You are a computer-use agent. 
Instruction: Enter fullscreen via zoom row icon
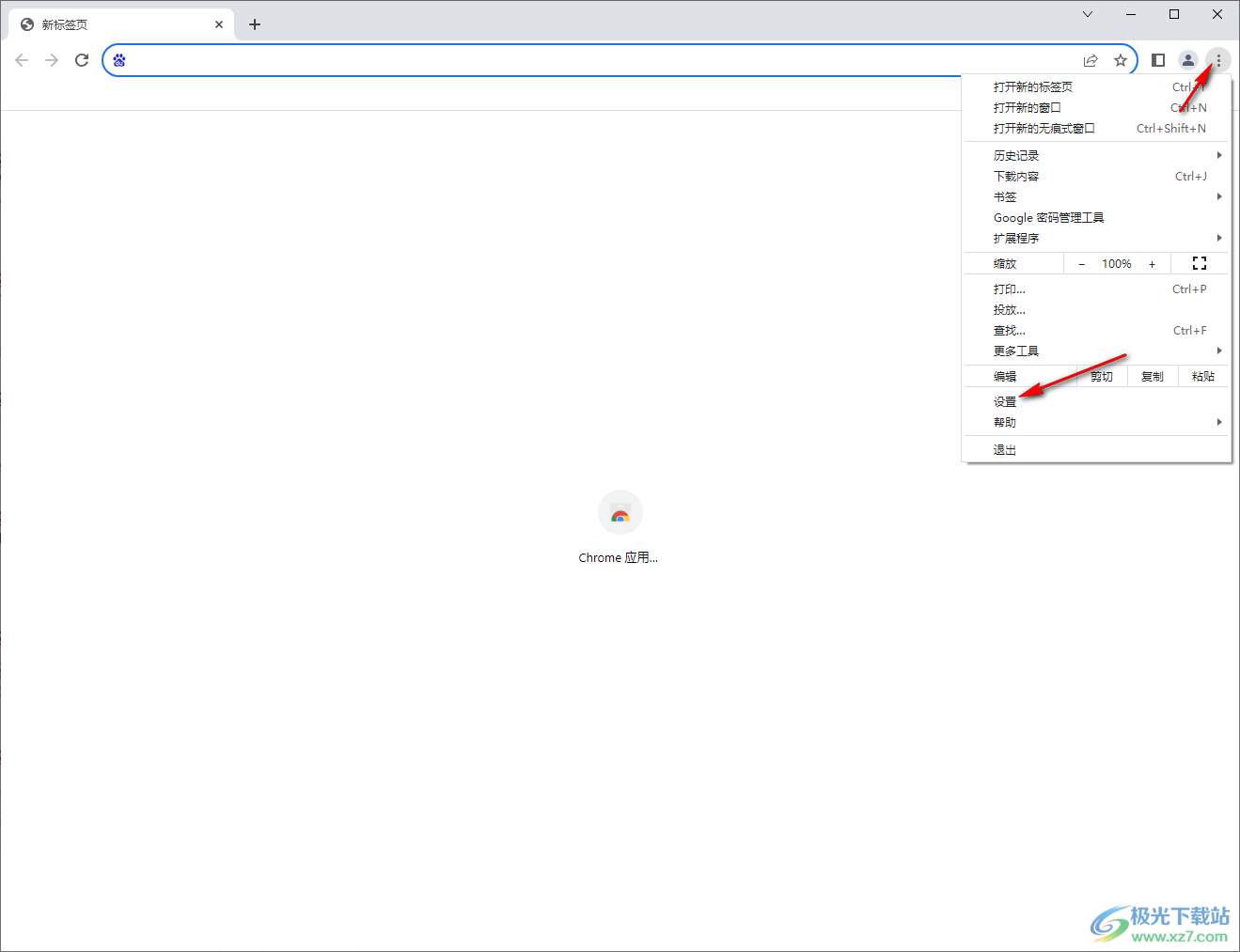[x=1200, y=264]
